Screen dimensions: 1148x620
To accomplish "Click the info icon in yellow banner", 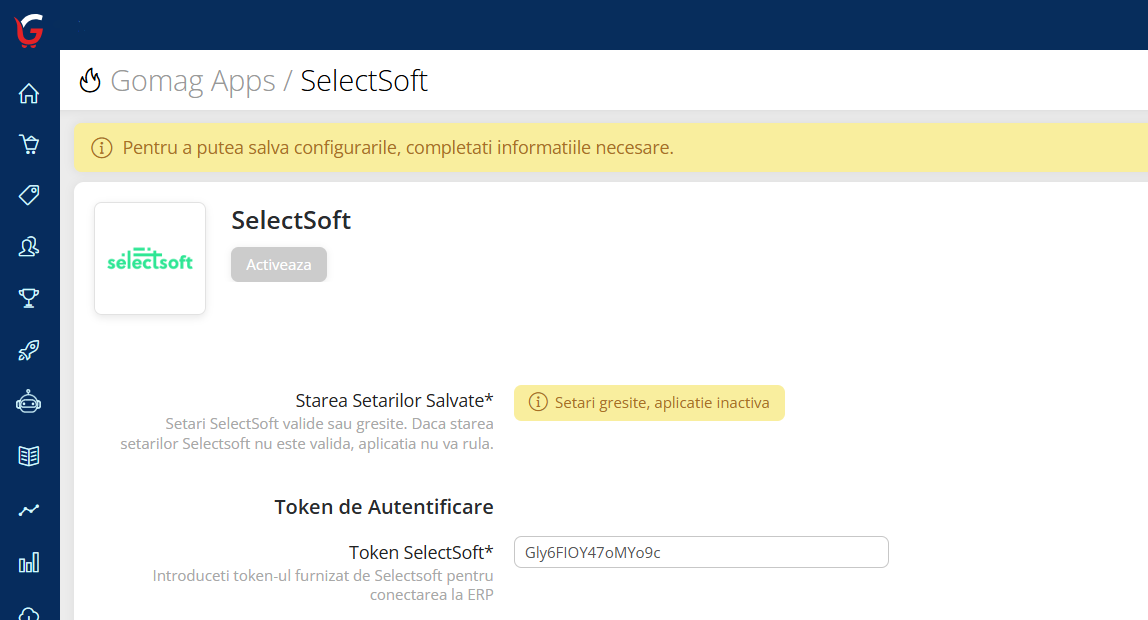I will [101, 147].
